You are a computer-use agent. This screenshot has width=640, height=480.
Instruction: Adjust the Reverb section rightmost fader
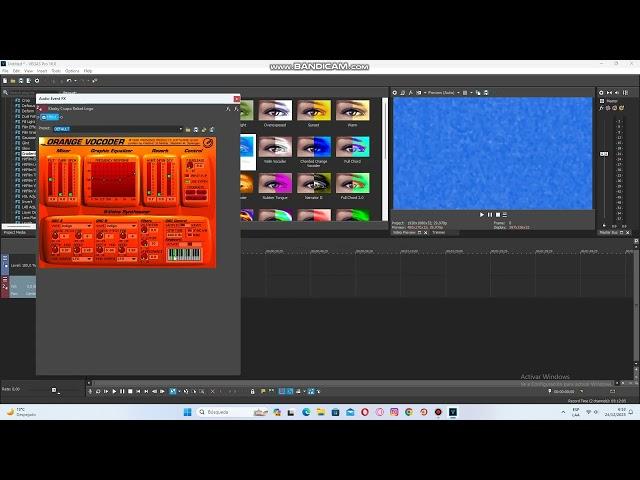[x=169, y=178]
